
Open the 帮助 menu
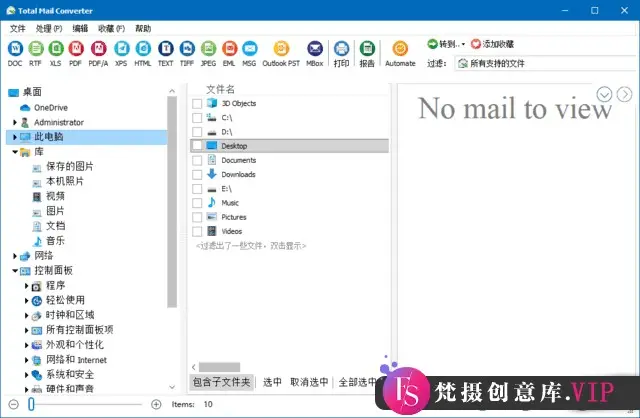(x=143, y=29)
